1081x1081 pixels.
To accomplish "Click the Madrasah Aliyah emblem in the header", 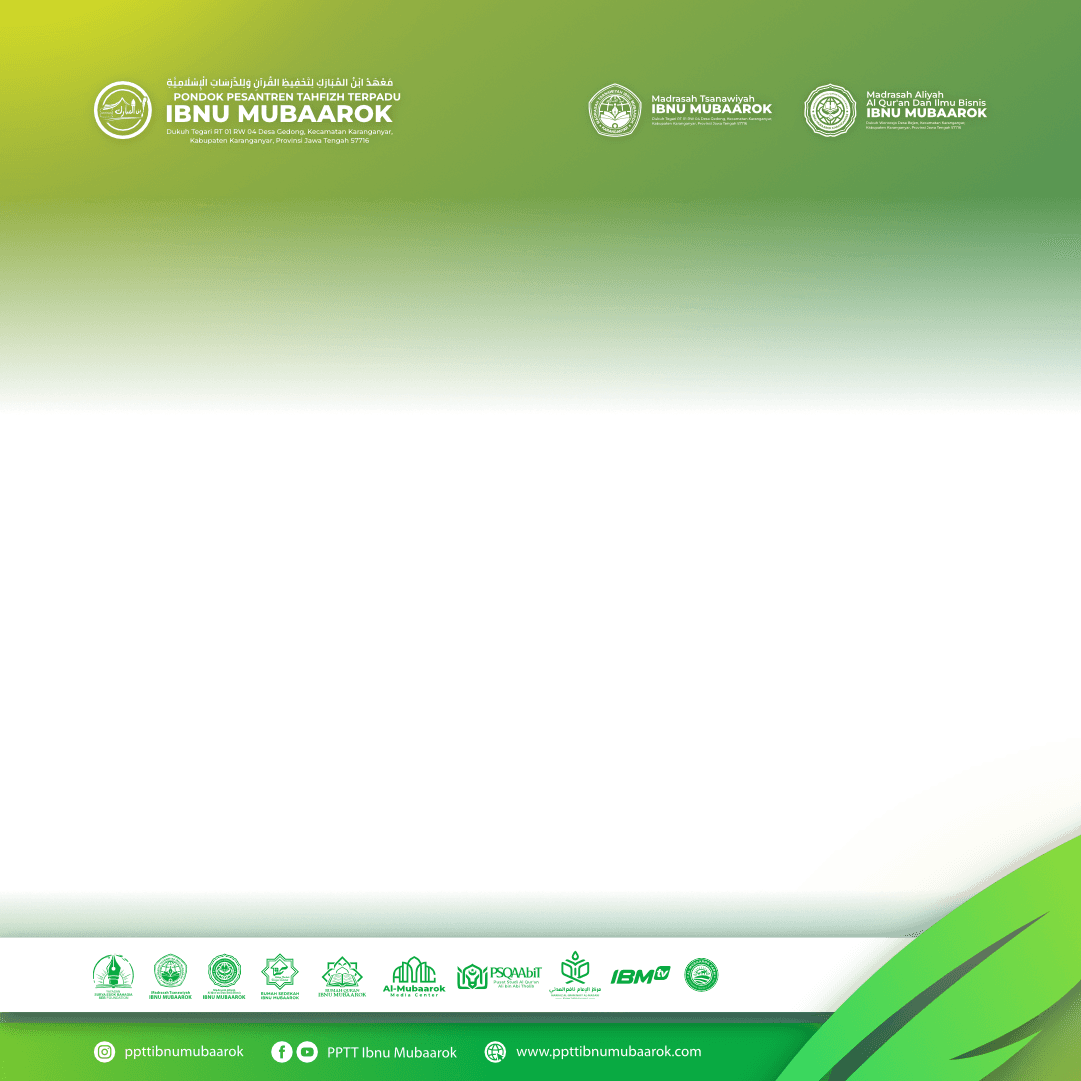I will pyautogui.click(x=830, y=110).
